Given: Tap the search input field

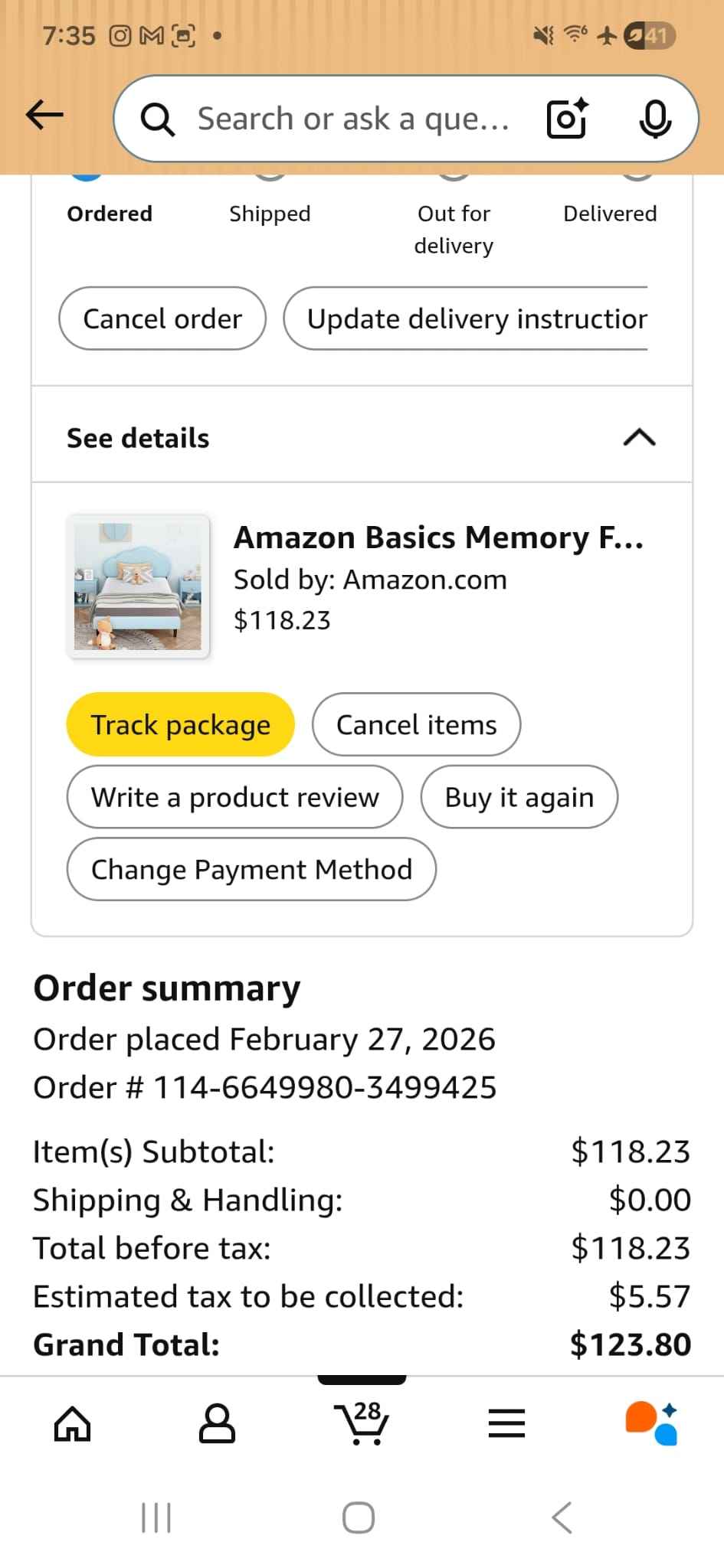Looking at the screenshot, I should coord(352,119).
